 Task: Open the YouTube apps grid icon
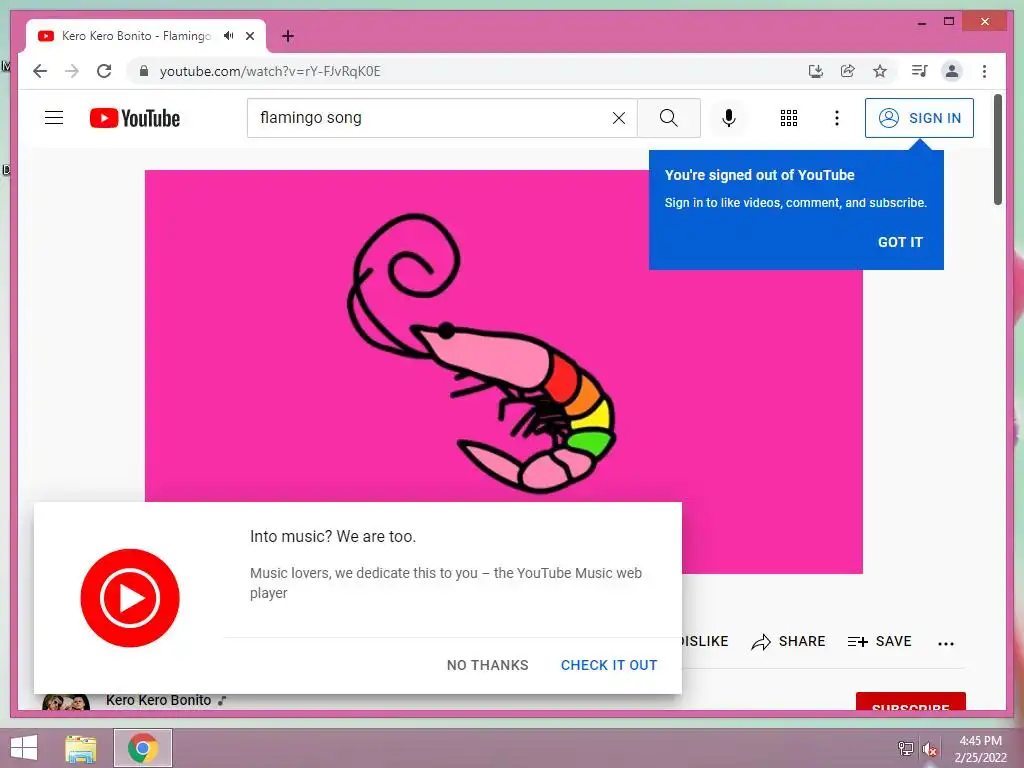pyautogui.click(x=789, y=118)
